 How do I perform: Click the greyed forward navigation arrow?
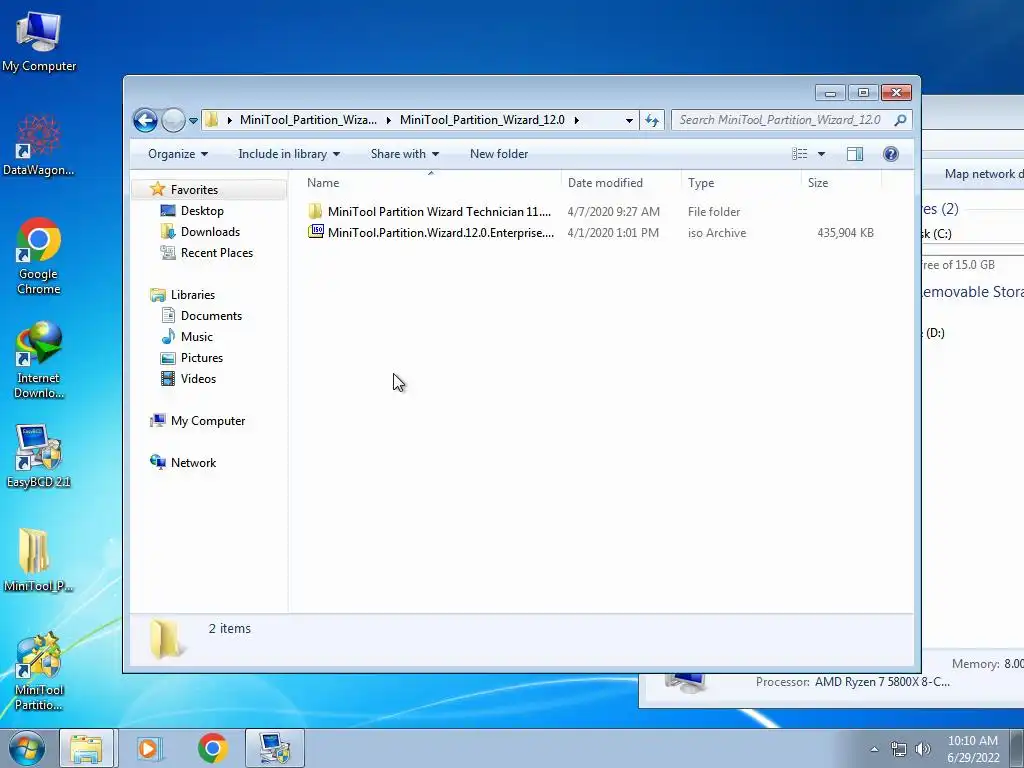[173, 120]
